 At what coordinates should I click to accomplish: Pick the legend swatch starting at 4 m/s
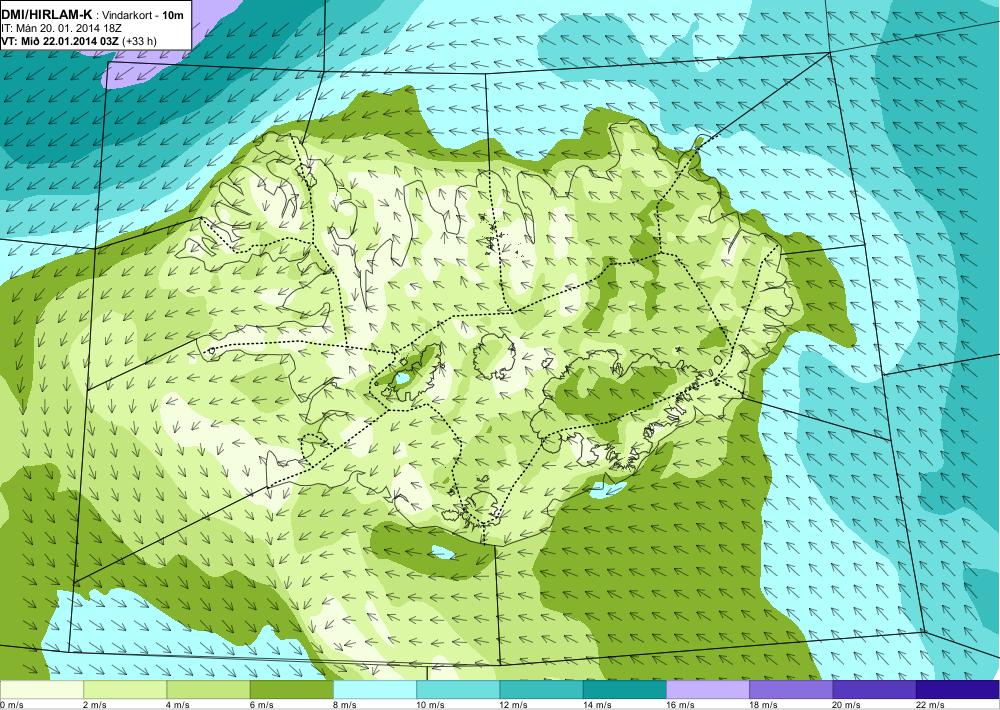209,690
